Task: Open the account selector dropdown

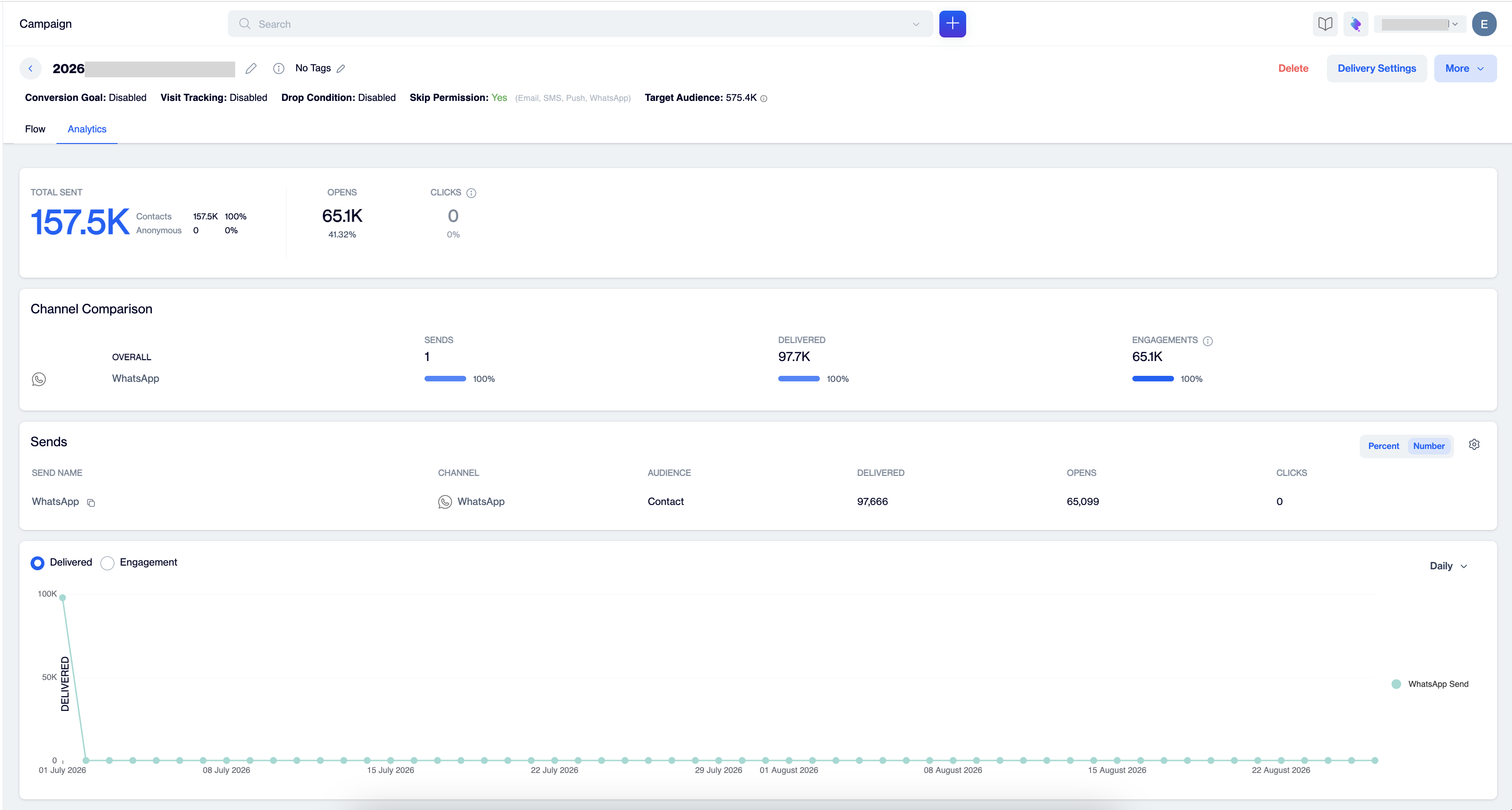Action: 1419,24
